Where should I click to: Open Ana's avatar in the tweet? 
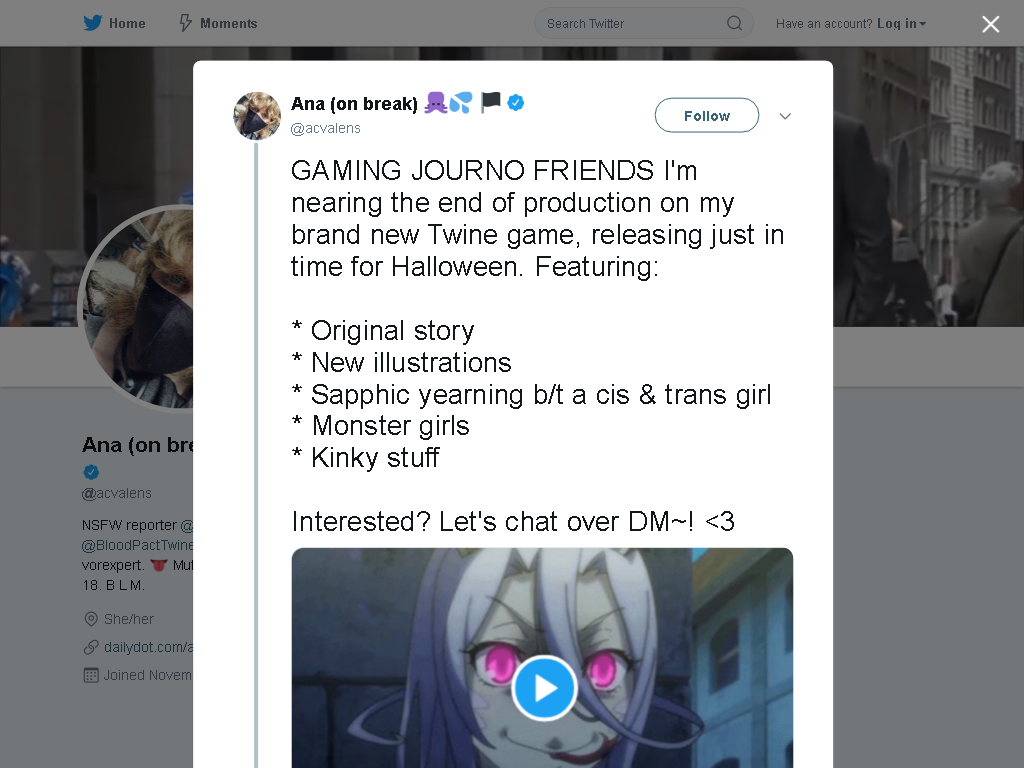point(257,116)
